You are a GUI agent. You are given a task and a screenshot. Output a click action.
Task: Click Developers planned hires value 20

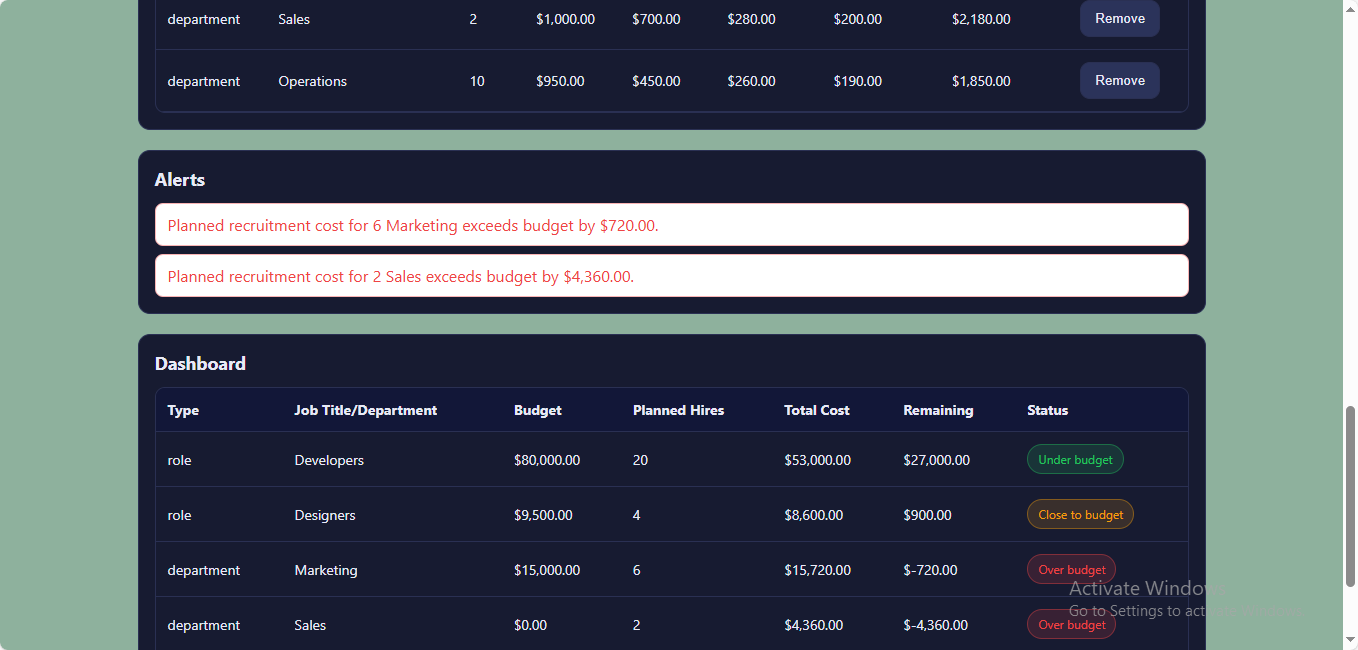(x=640, y=460)
